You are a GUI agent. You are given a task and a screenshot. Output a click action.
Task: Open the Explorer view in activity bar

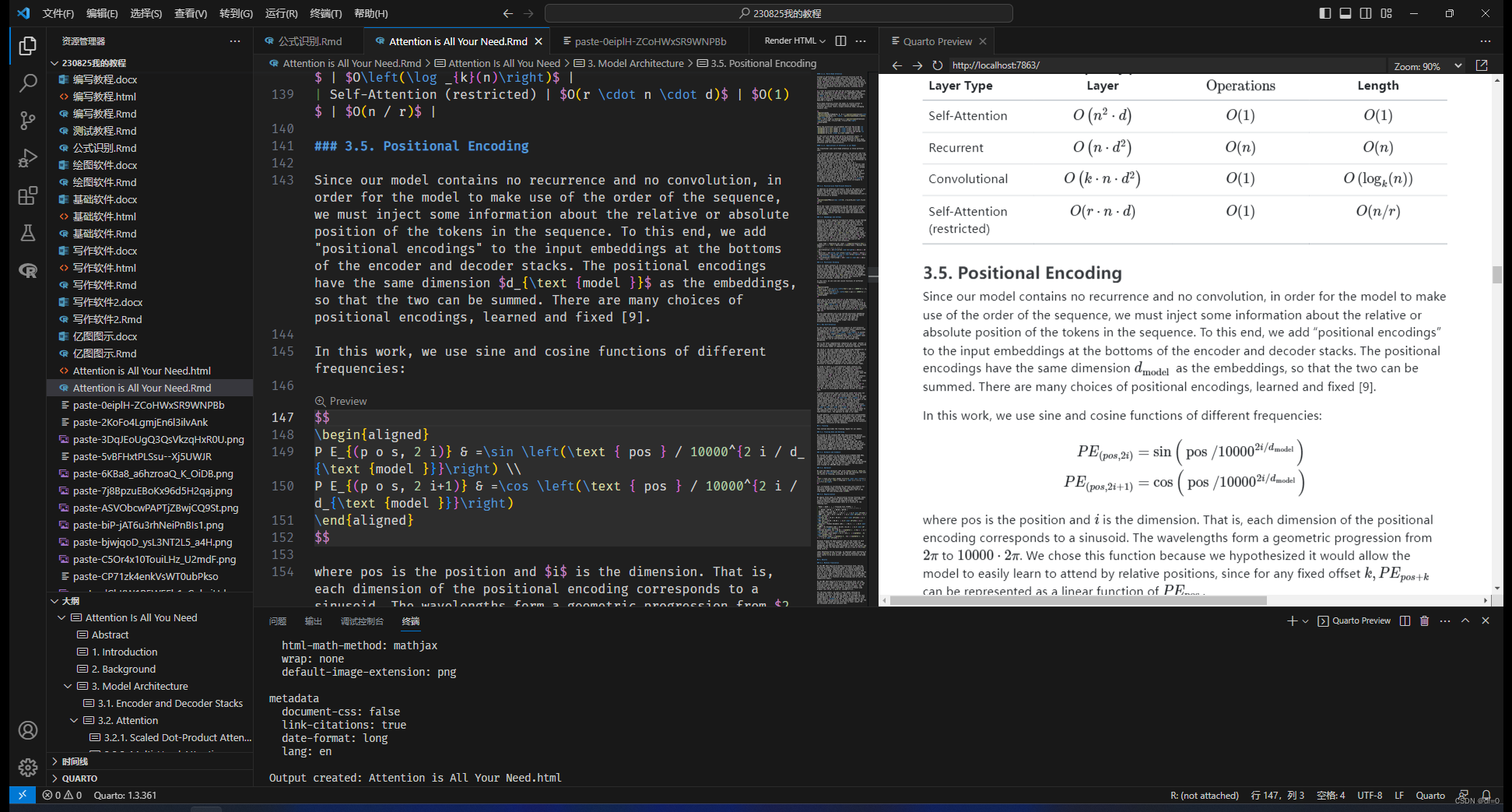[x=28, y=47]
